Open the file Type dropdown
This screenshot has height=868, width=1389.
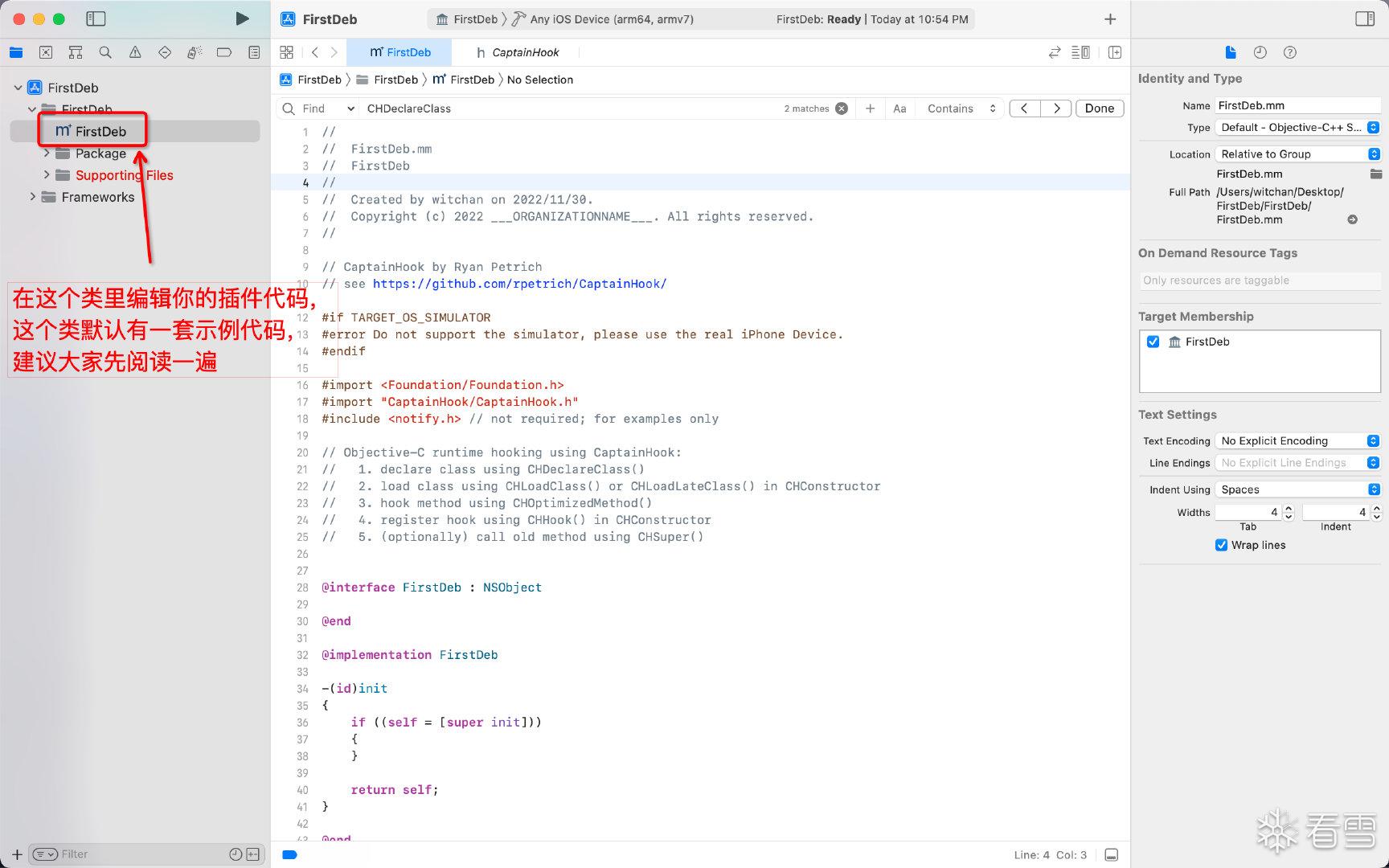[x=1297, y=127]
